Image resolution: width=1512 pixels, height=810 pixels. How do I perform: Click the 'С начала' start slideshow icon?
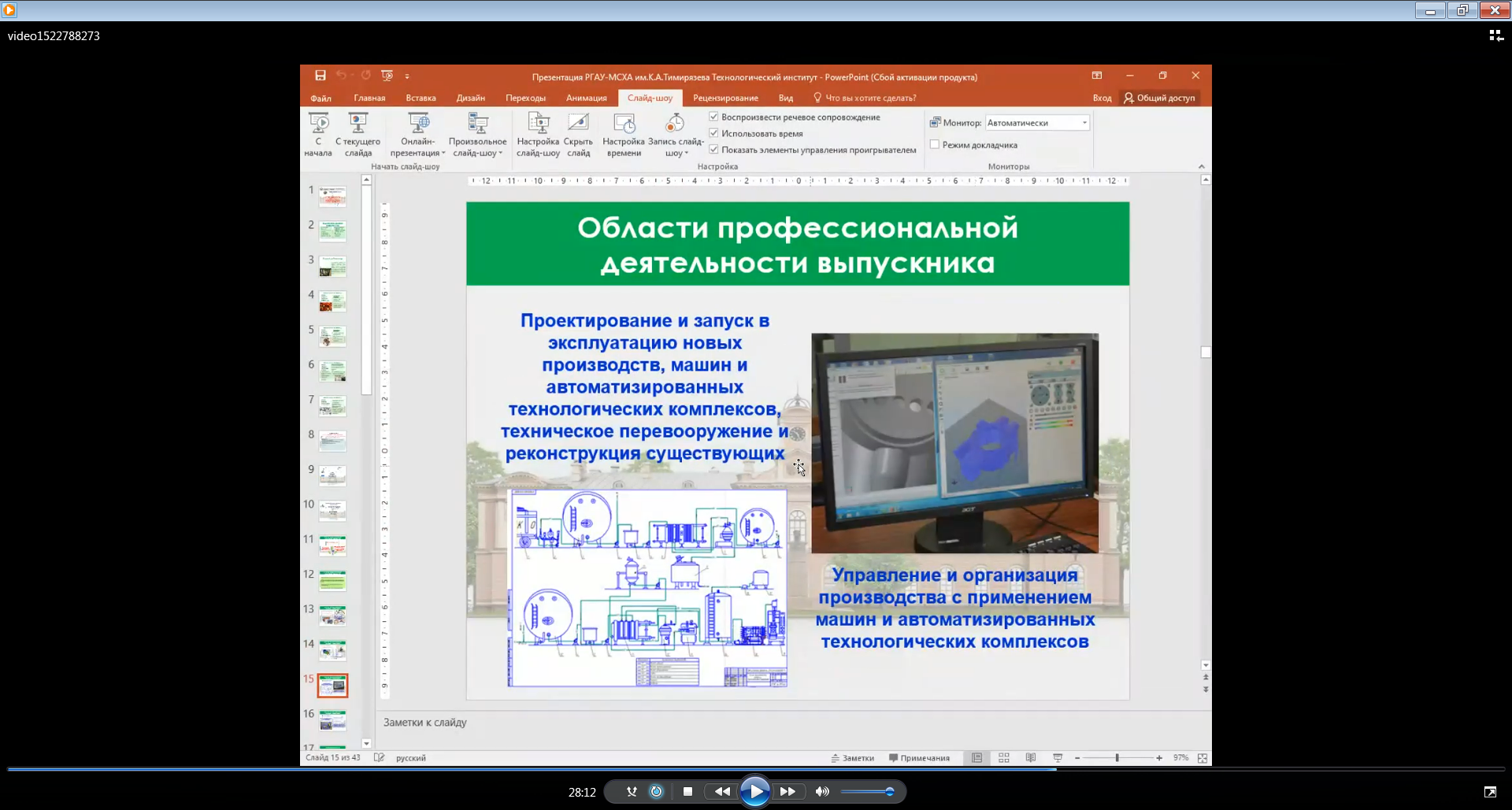pos(318,124)
